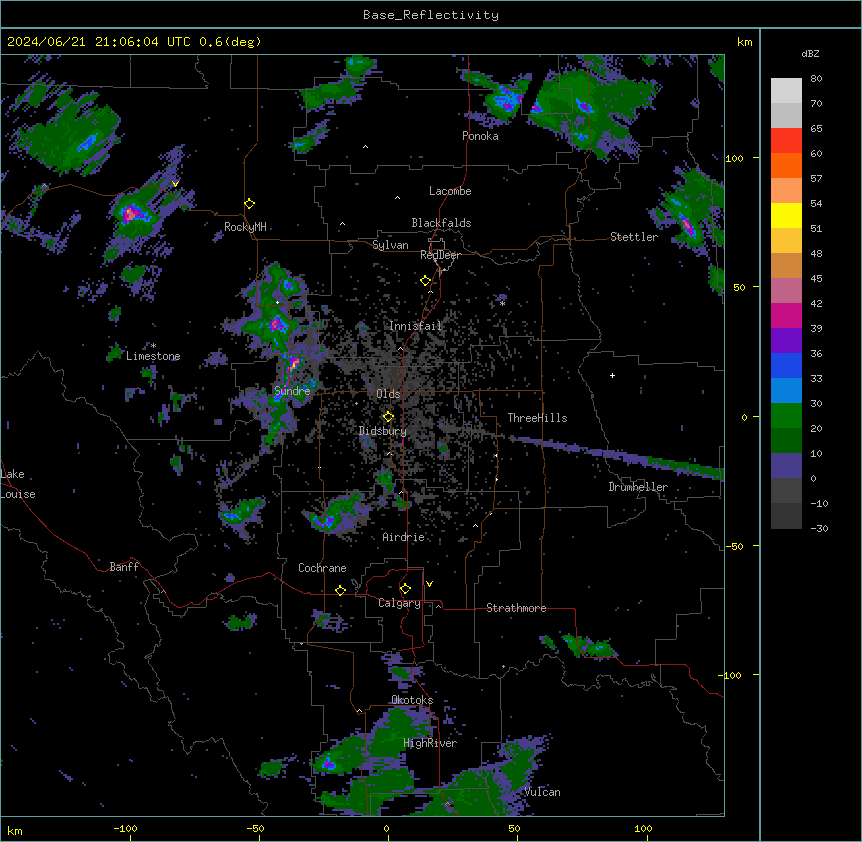Select the light gray swatch between 80 and 70
The width and height of the screenshot is (862, 842).
click(x=786, y=91)
